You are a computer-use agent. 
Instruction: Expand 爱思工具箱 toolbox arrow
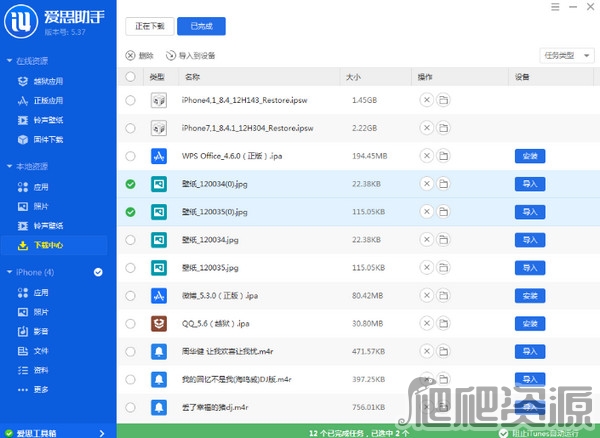[102, 433]
